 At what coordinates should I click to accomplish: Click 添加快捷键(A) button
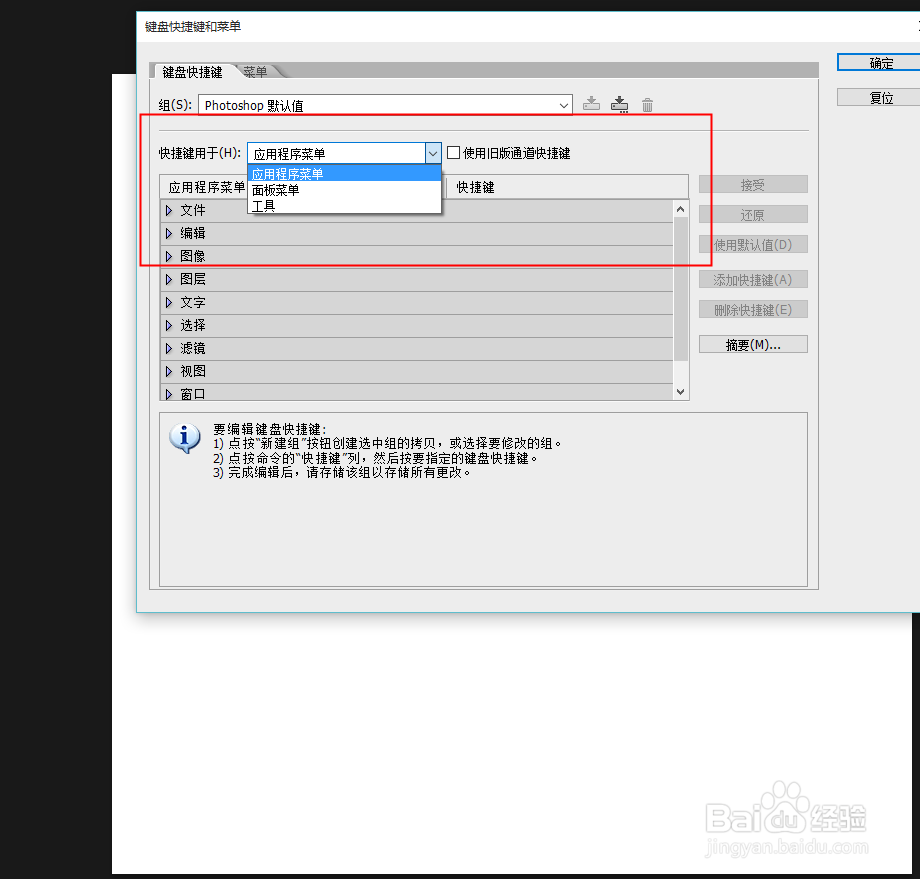point(753,280)
